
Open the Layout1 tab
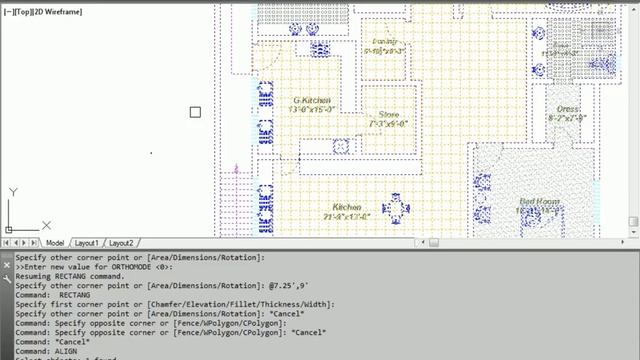(87, 243)
